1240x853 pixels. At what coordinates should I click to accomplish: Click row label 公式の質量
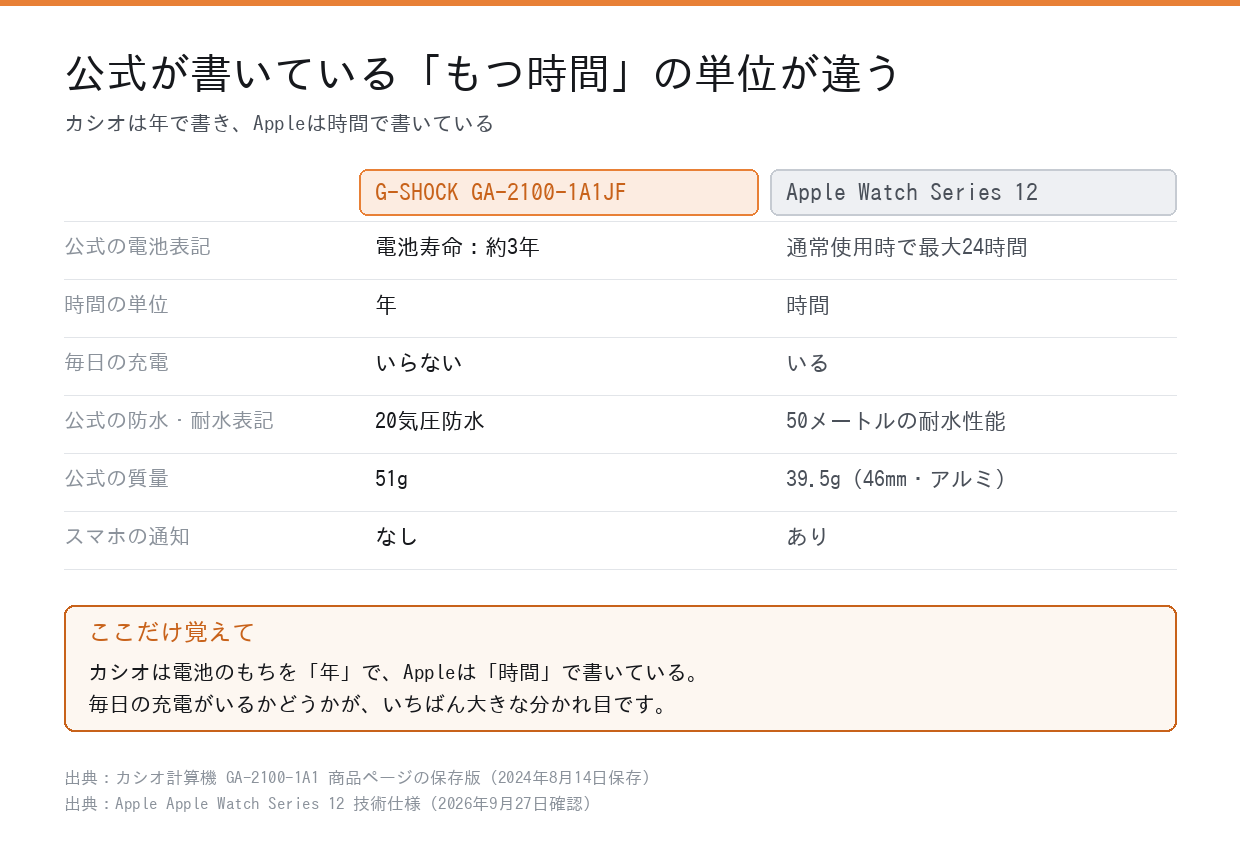pyautogui.click(x=117, y=478)
